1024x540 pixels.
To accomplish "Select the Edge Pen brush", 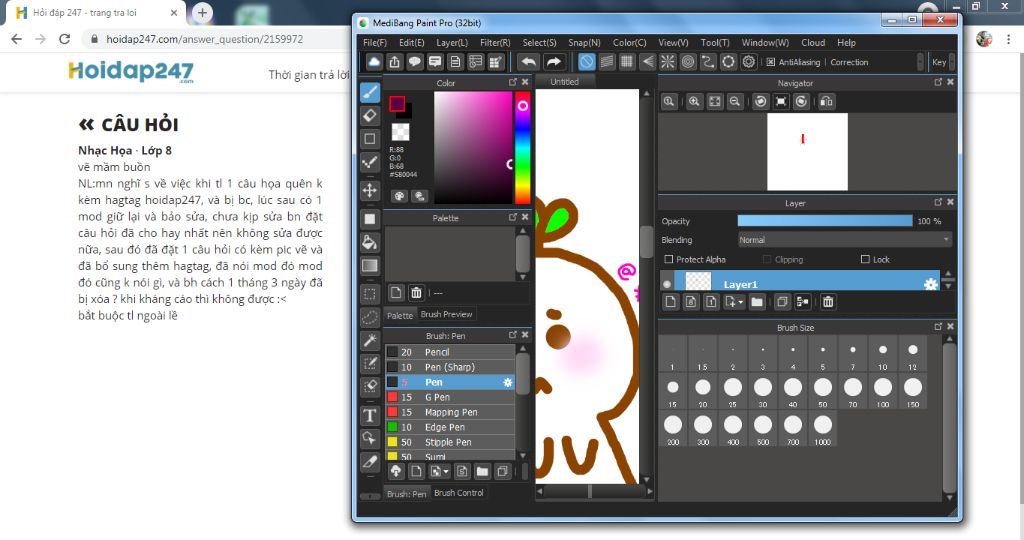I will coord(450,427).
